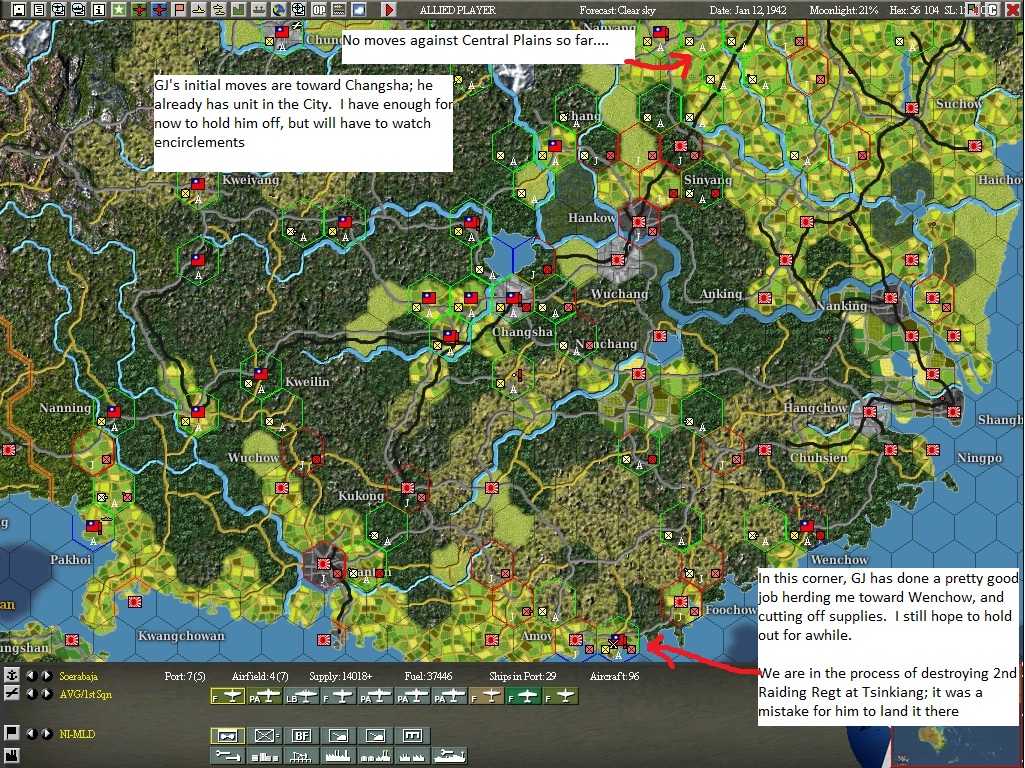Click the orange flag toolbar icon

(178, 10)
